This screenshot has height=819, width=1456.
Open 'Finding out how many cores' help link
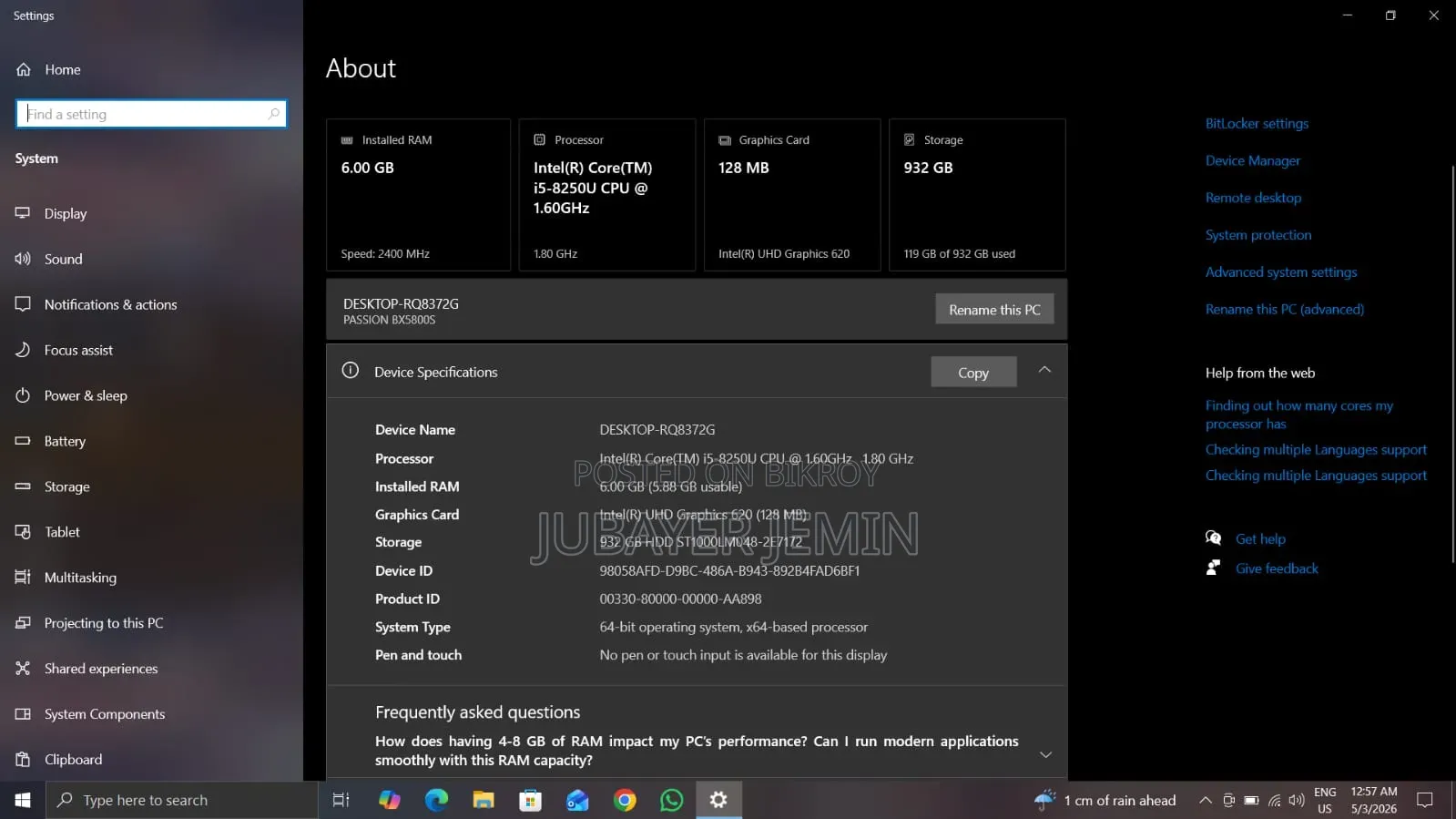click(1299, 415)
